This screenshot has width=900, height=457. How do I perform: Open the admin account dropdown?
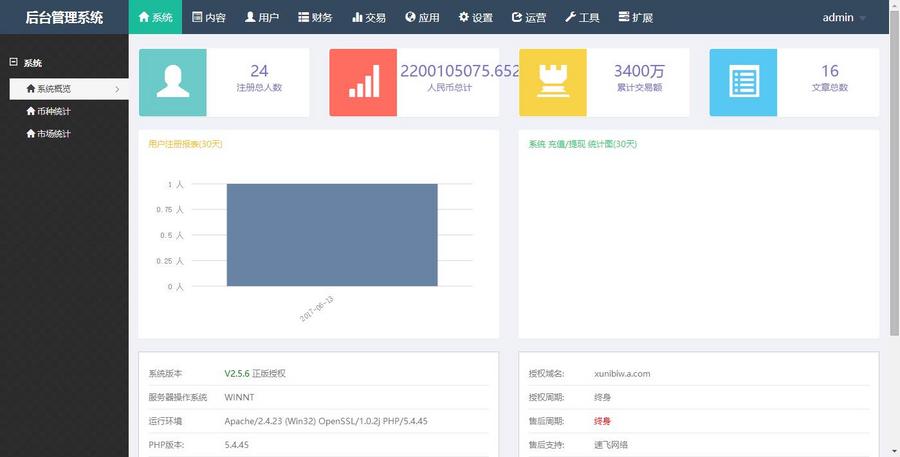point(844,17)
